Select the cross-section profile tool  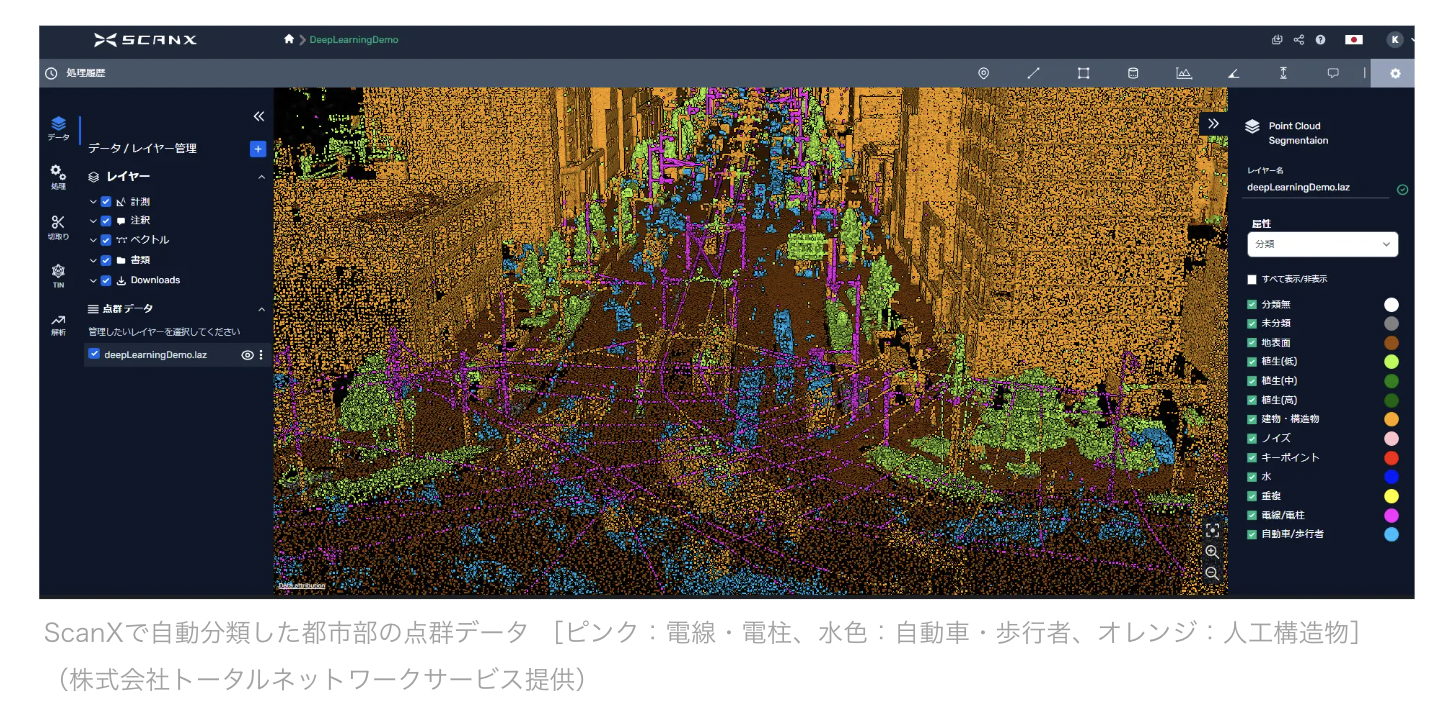click(x=1184, y=73)
